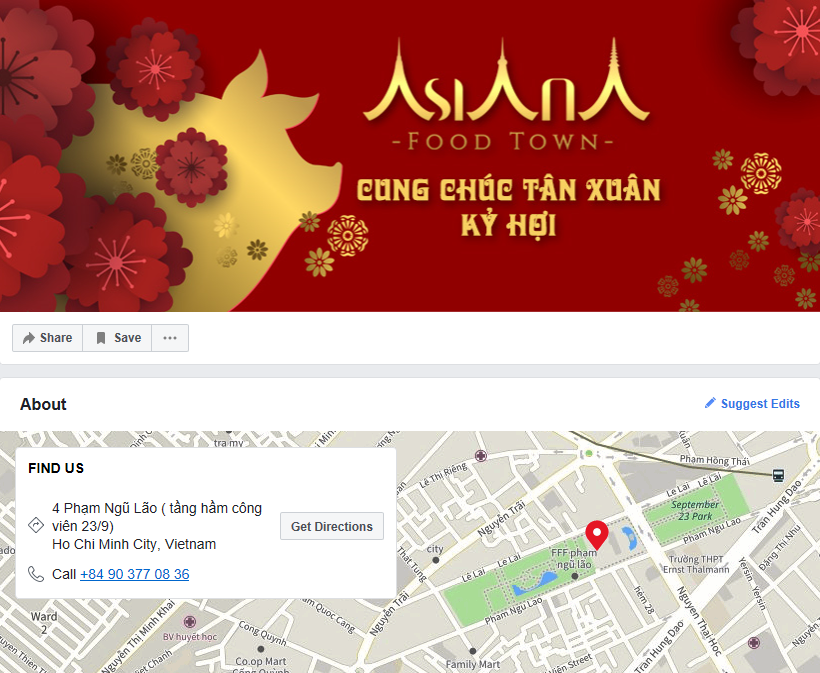This screenshot has height=673, width=820.
Task: Click Get Directions button
Action: tap(332, 526)
